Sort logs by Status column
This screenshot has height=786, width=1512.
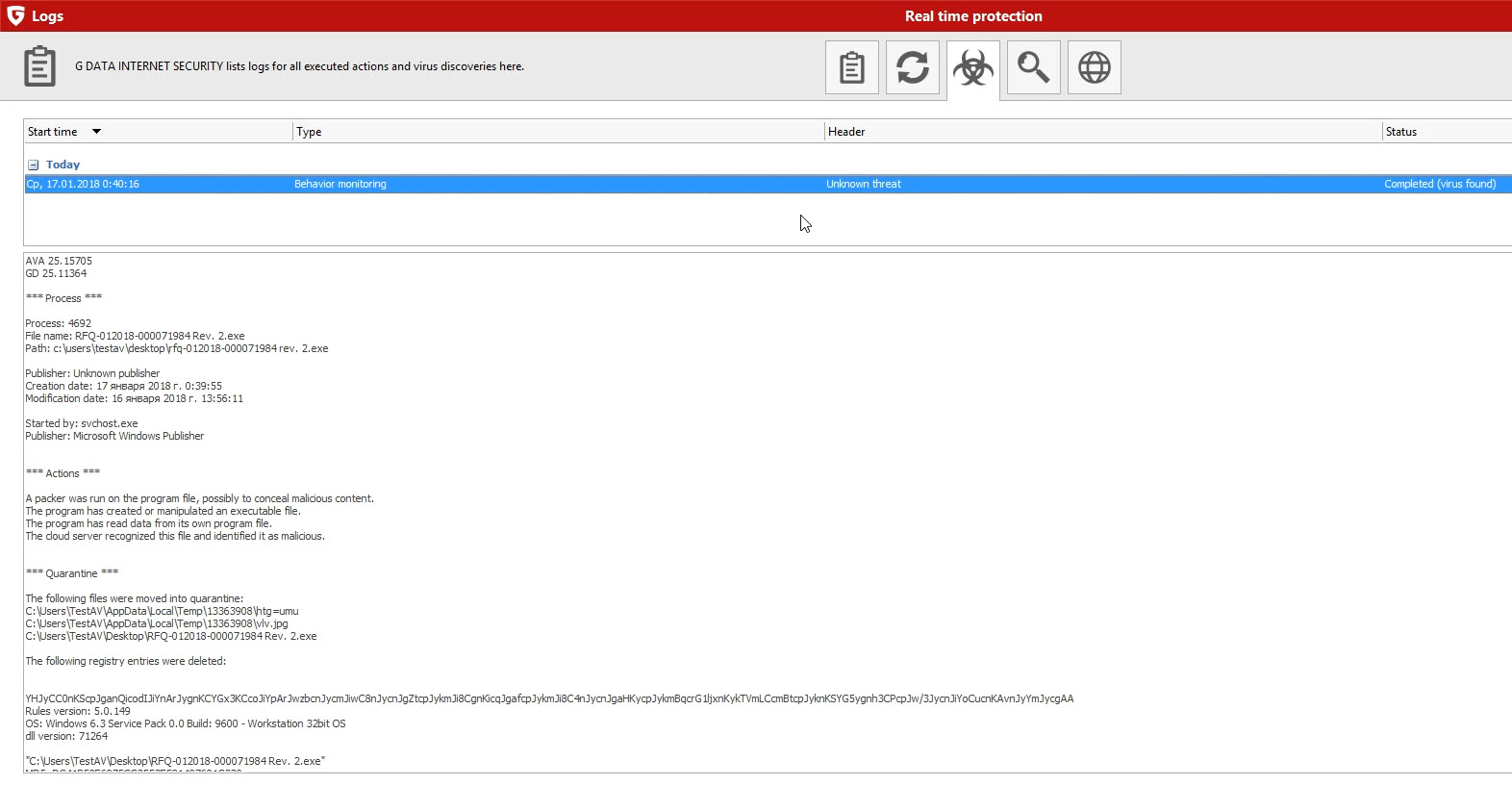pyautogui.click(x=1448, y=132)
